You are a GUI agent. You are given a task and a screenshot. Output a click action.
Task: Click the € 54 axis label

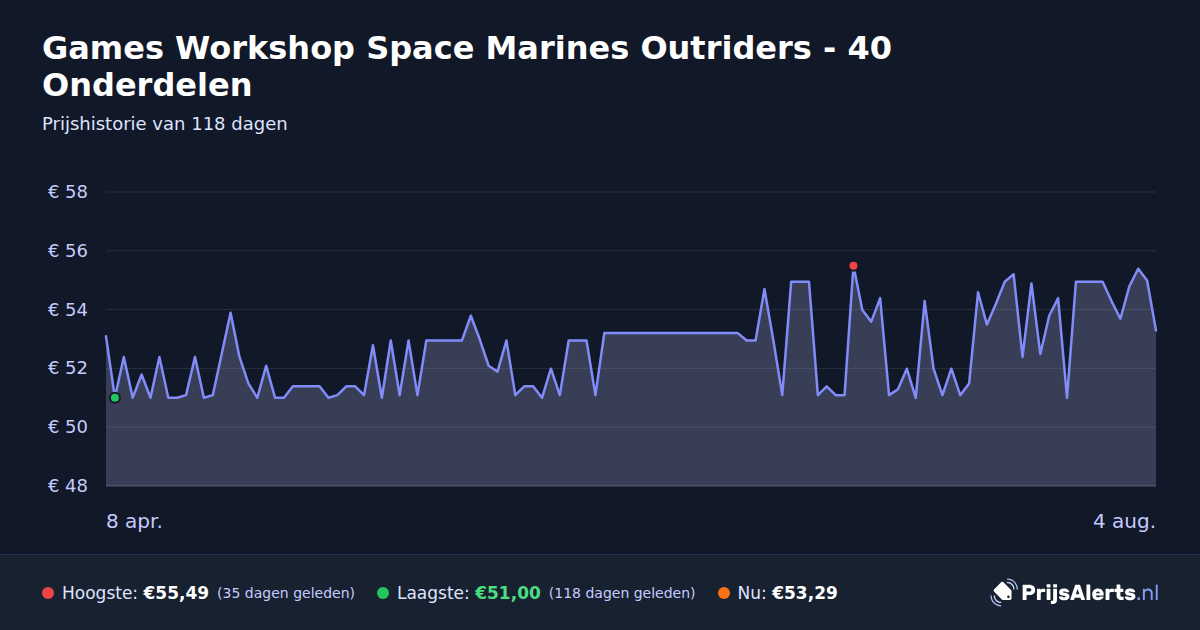pos(68,310)
